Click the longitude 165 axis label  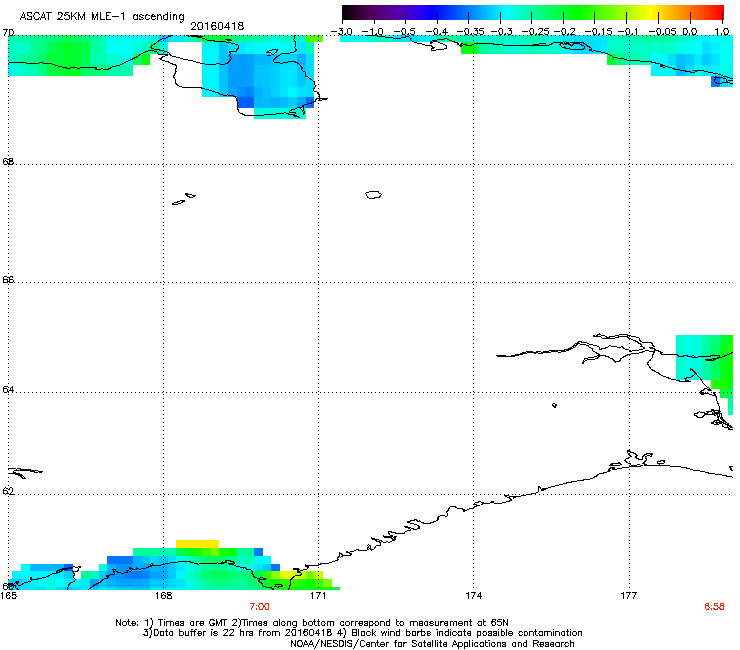point(8,596)
